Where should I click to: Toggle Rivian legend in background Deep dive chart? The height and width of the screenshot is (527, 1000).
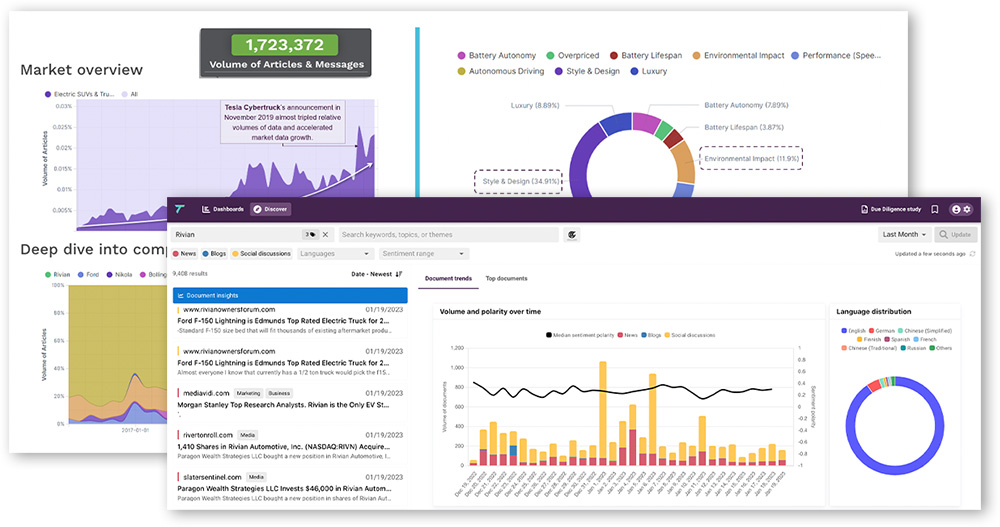point(57,274)
